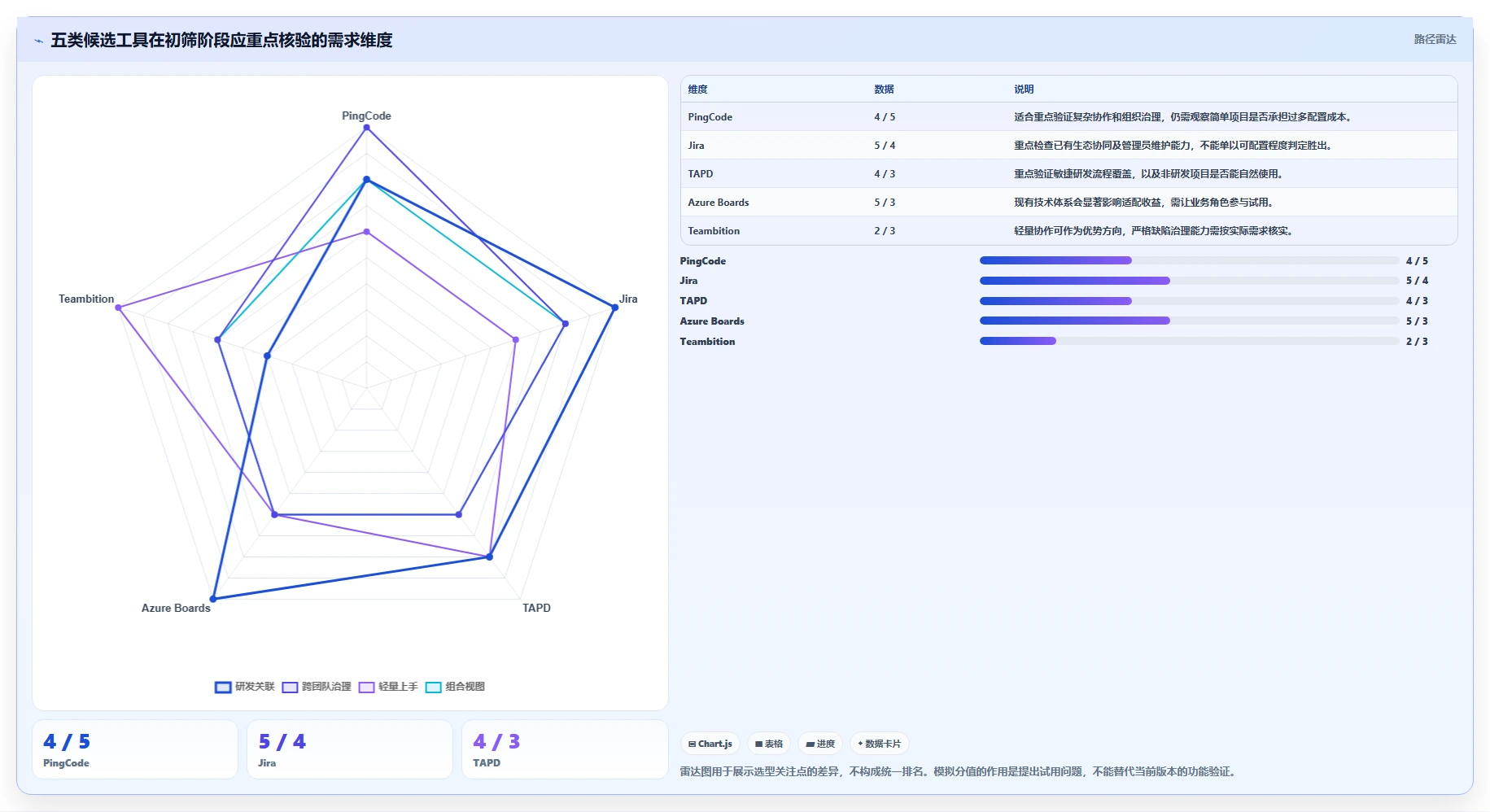Toggle the 跨团队治理 legend dataset
The image size is (1490, 812).
click(317, 687)
